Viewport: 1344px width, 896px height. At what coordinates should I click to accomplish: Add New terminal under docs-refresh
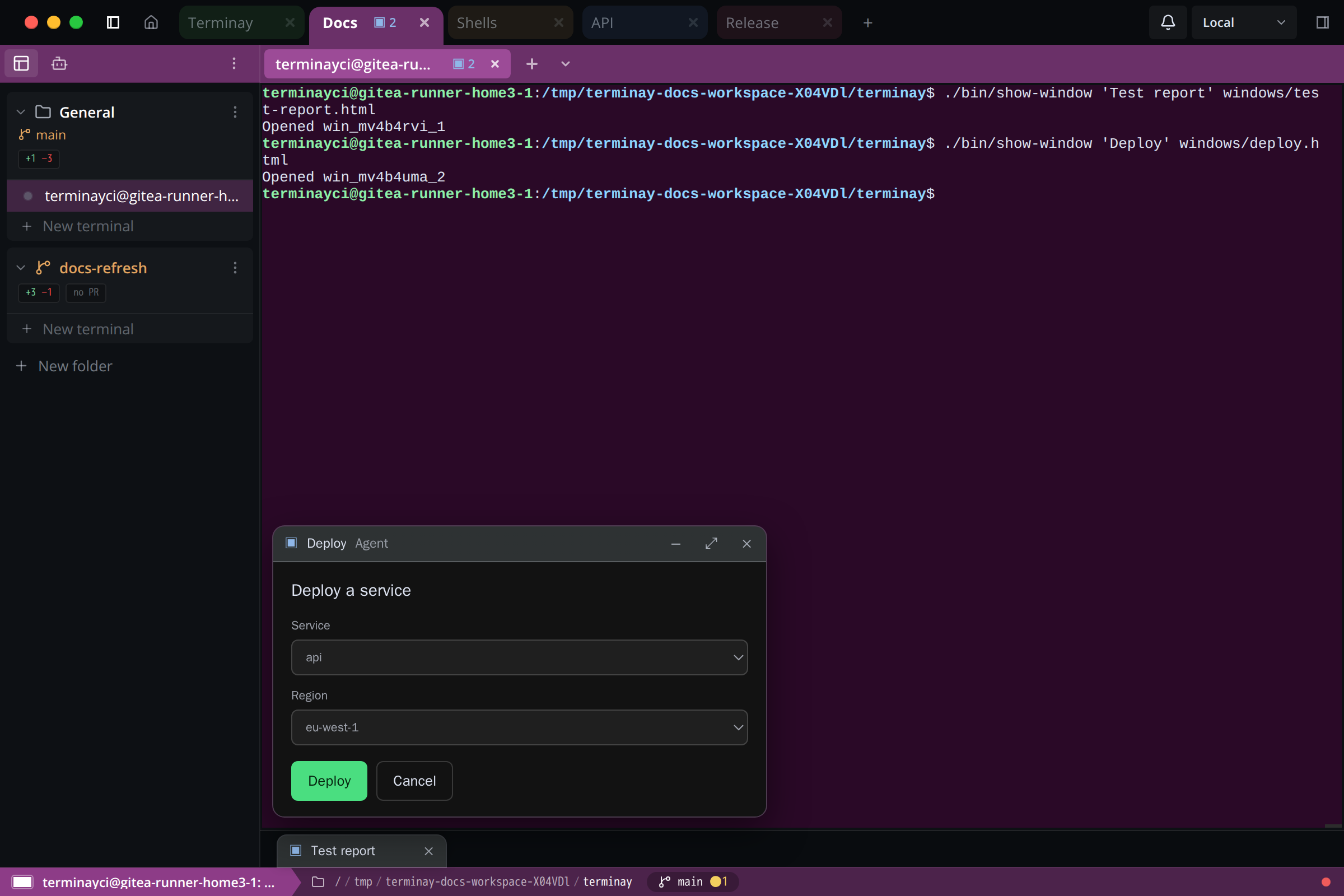[130, 329]
